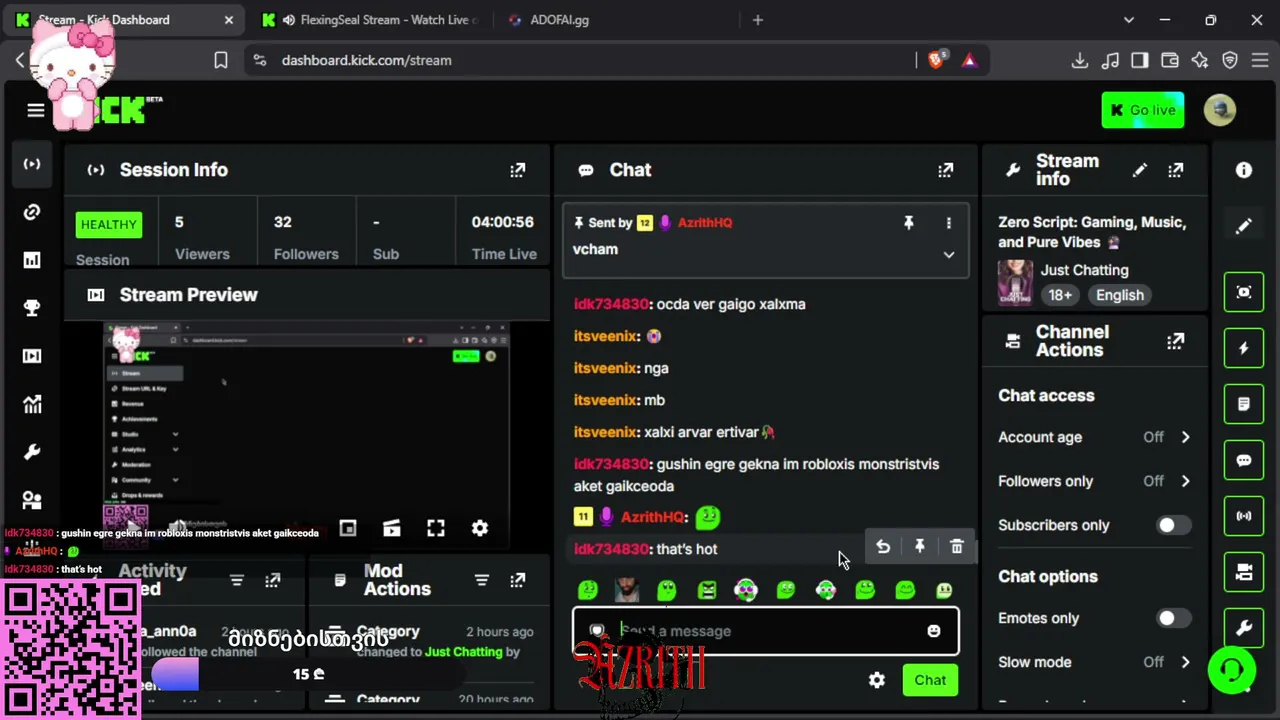Open the browser tab search dropdown
This screenshot has height=720, width=1280.
click(x=1129, y=20)
